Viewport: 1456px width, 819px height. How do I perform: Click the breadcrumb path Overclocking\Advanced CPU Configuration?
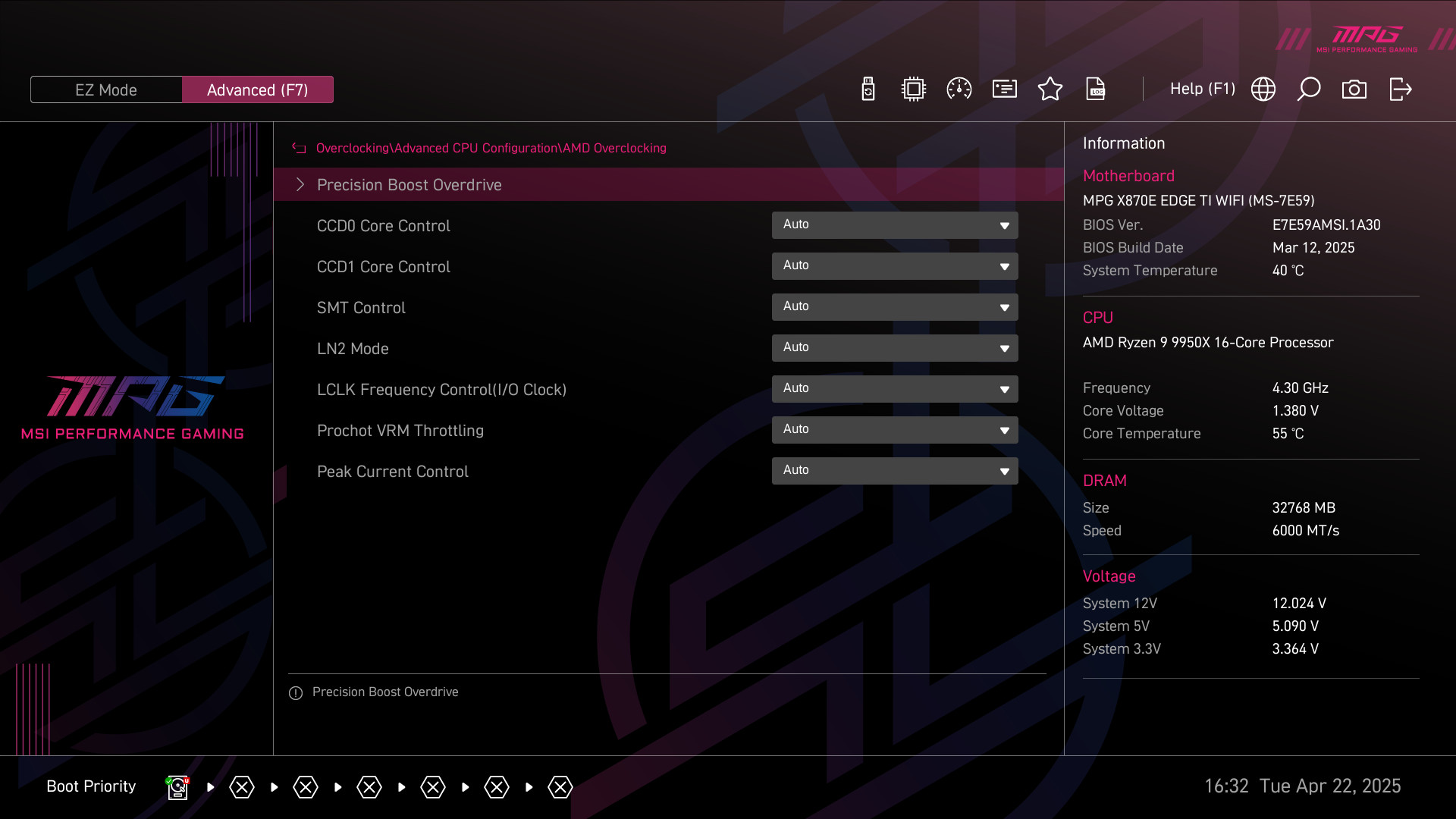(x=436, y=149)
